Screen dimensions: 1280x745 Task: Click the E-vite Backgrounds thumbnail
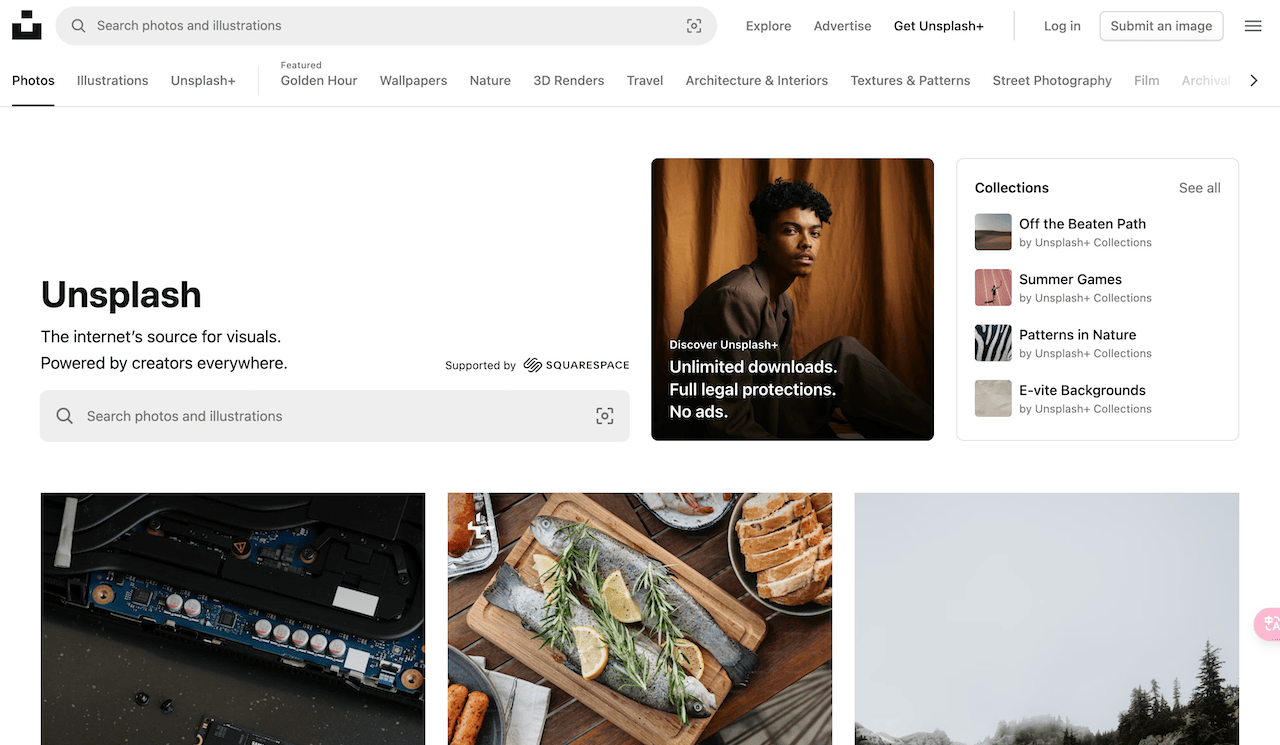click(993, 399)
